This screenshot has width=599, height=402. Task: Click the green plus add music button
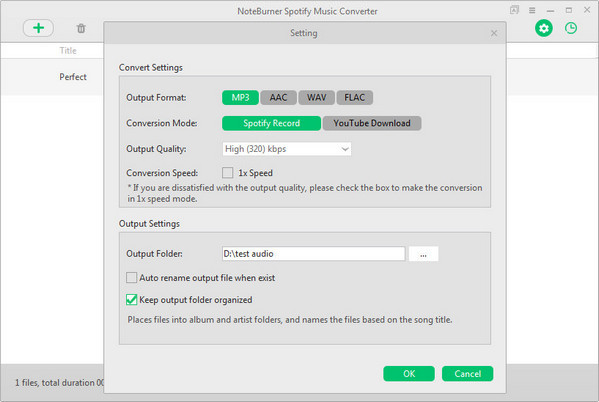point(38,28)
